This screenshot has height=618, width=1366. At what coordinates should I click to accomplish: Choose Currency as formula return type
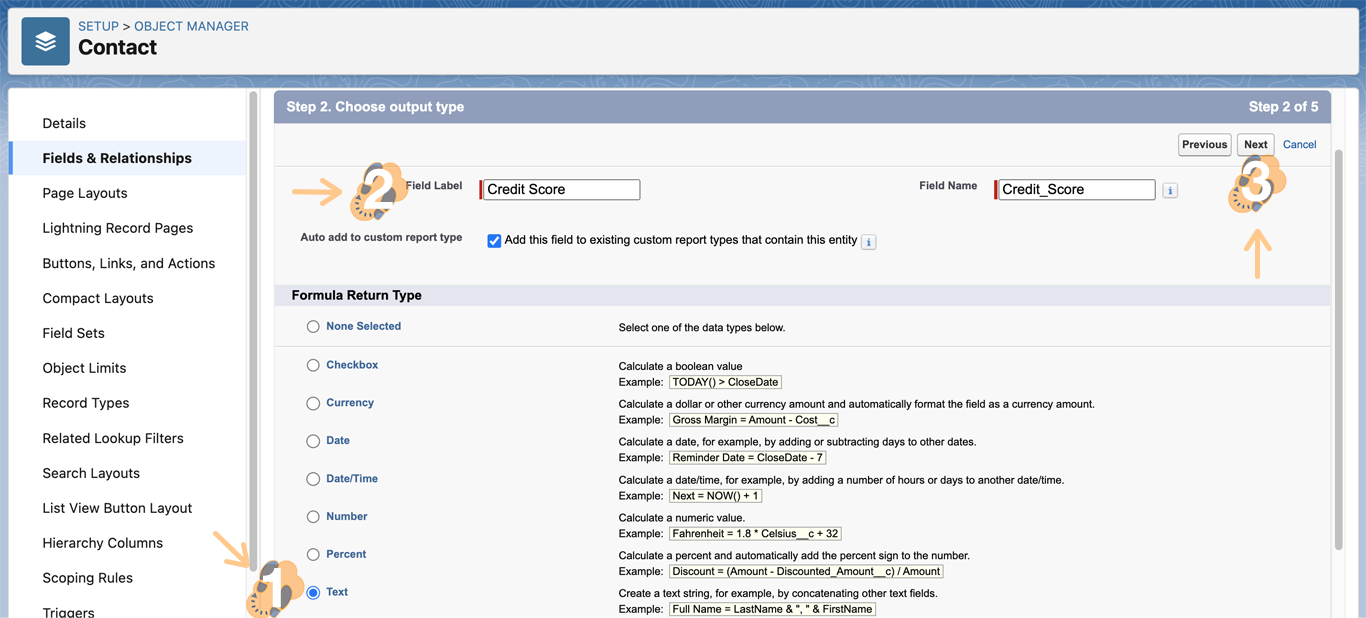point(313,404)
